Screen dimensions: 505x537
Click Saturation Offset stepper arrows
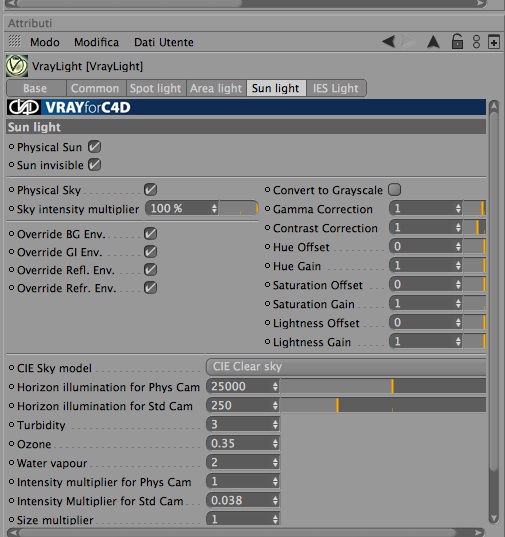[458, 285]
